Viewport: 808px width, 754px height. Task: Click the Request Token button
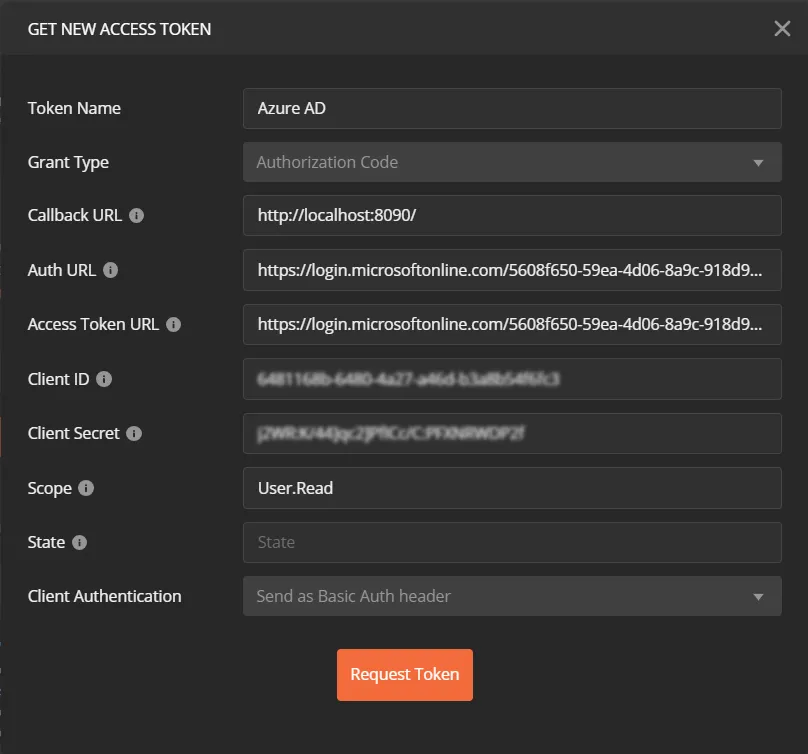click(x=405, y=675)
